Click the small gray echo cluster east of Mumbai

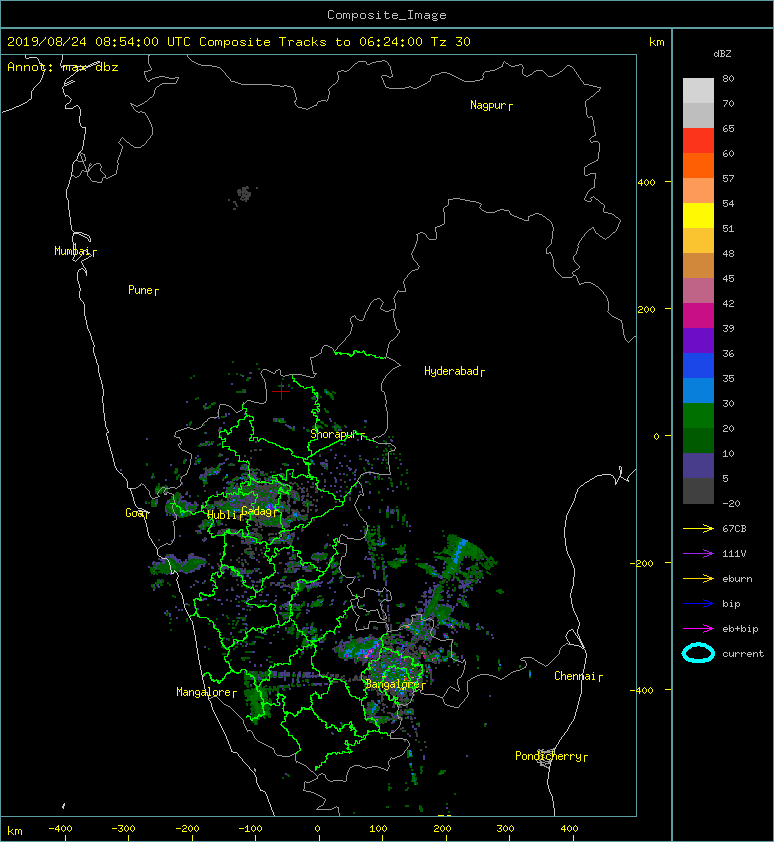pyautogui.click(x=244, y=194)
